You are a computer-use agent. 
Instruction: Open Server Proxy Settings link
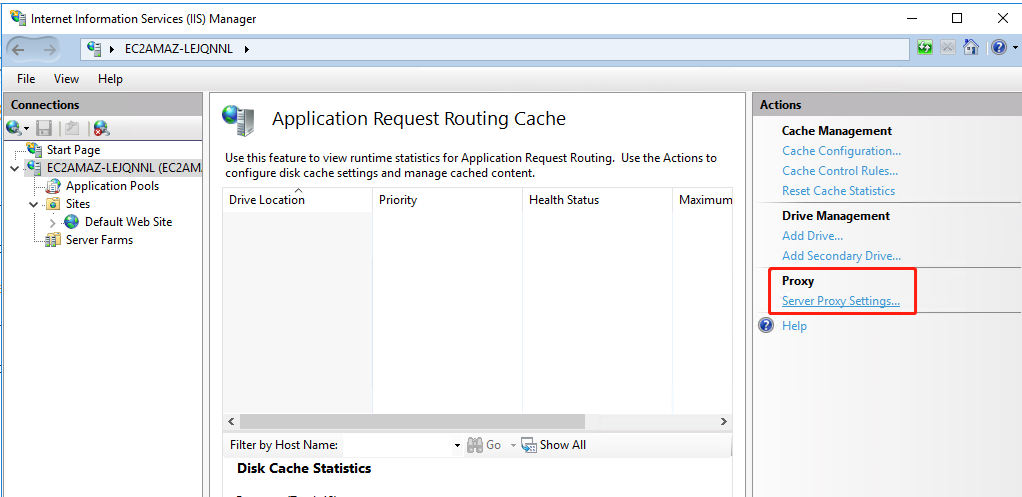tap(840, 301)
